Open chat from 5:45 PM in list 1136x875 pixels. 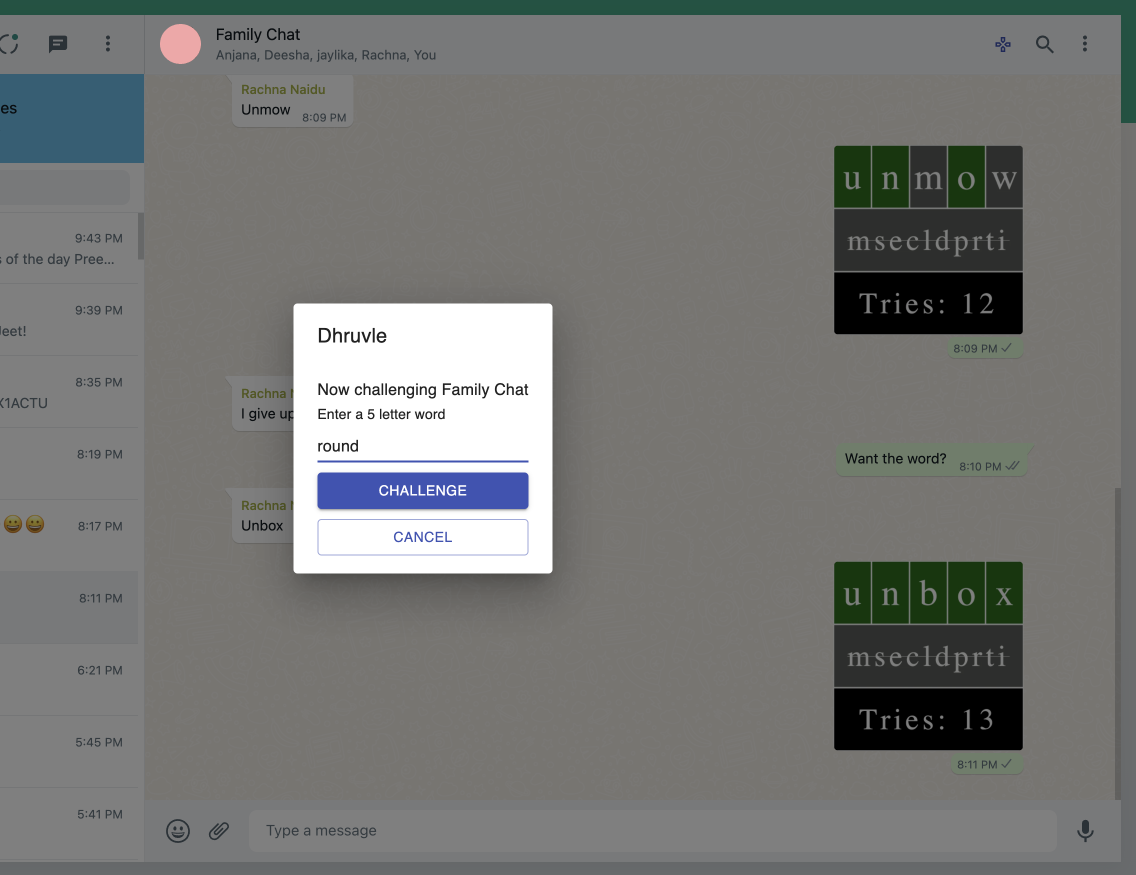point(69,751)
